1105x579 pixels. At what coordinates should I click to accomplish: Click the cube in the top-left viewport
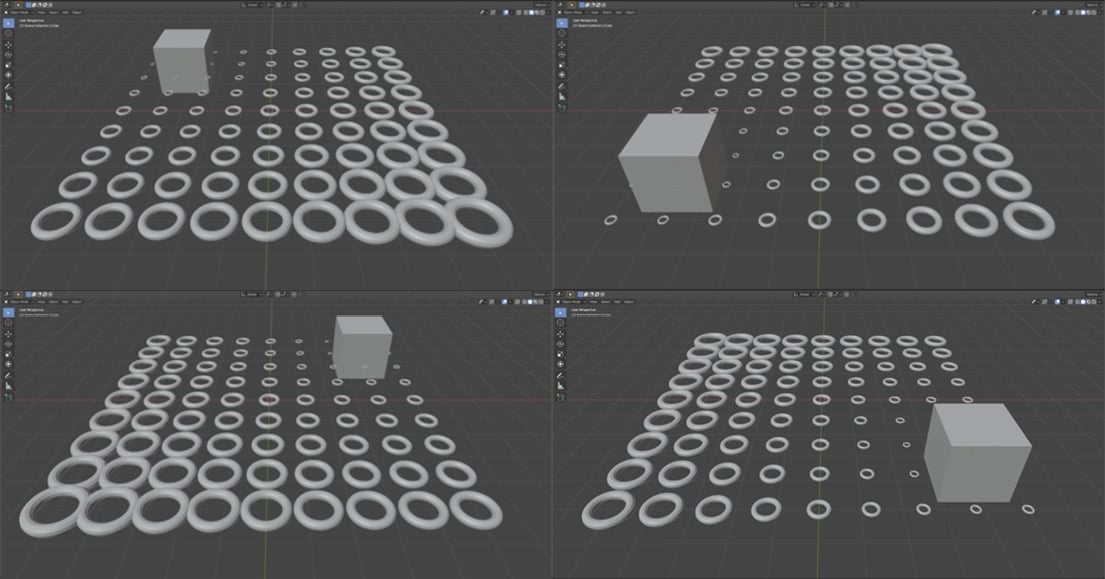coord(182,61)
